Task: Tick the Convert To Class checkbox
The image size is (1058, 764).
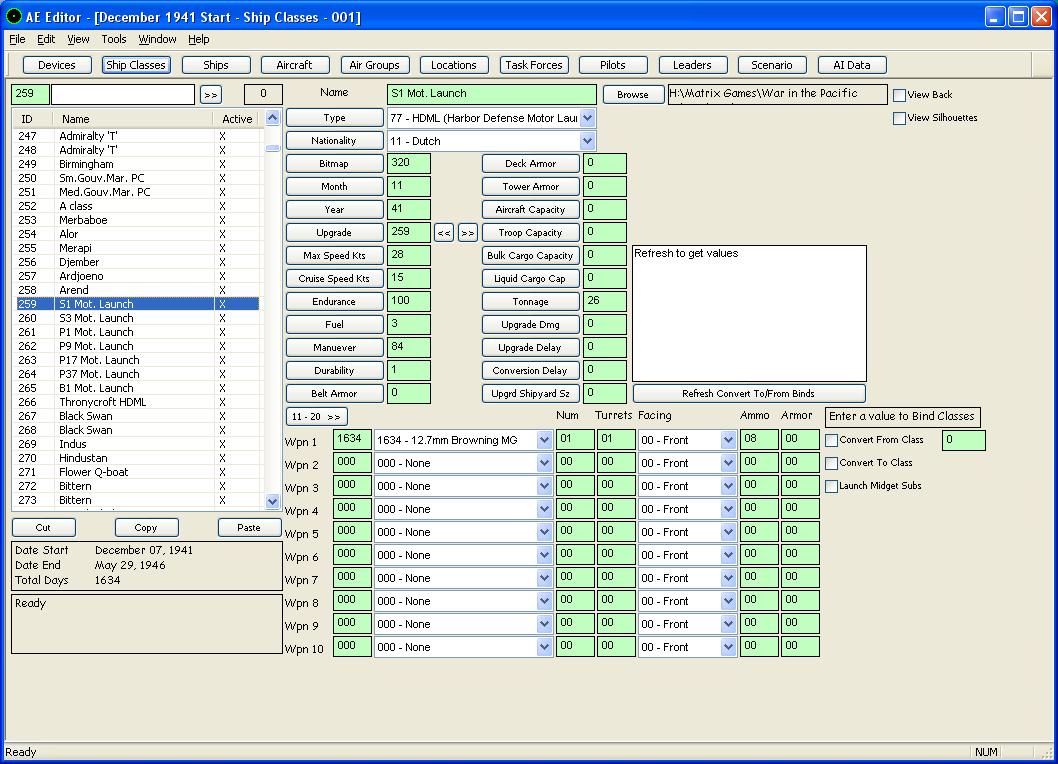Action: tap(832, 463)
